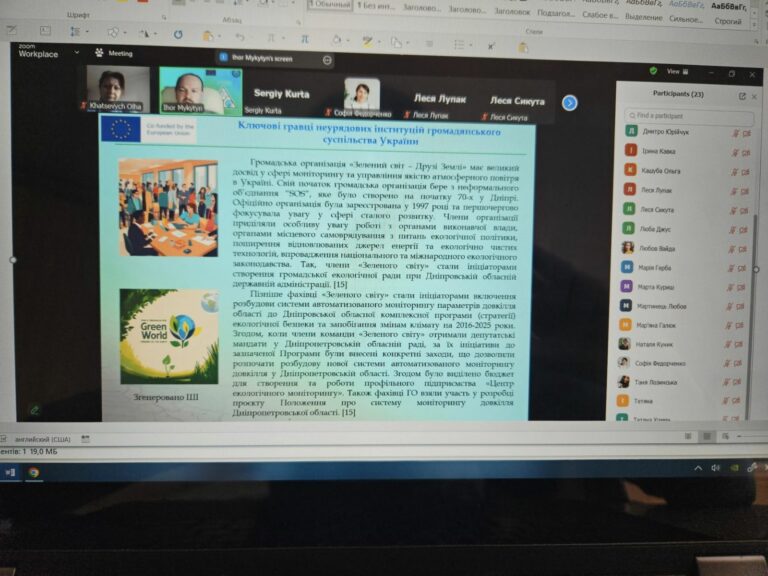
Task: Click the Word paste clipboard icon
Action: point(208,36)
